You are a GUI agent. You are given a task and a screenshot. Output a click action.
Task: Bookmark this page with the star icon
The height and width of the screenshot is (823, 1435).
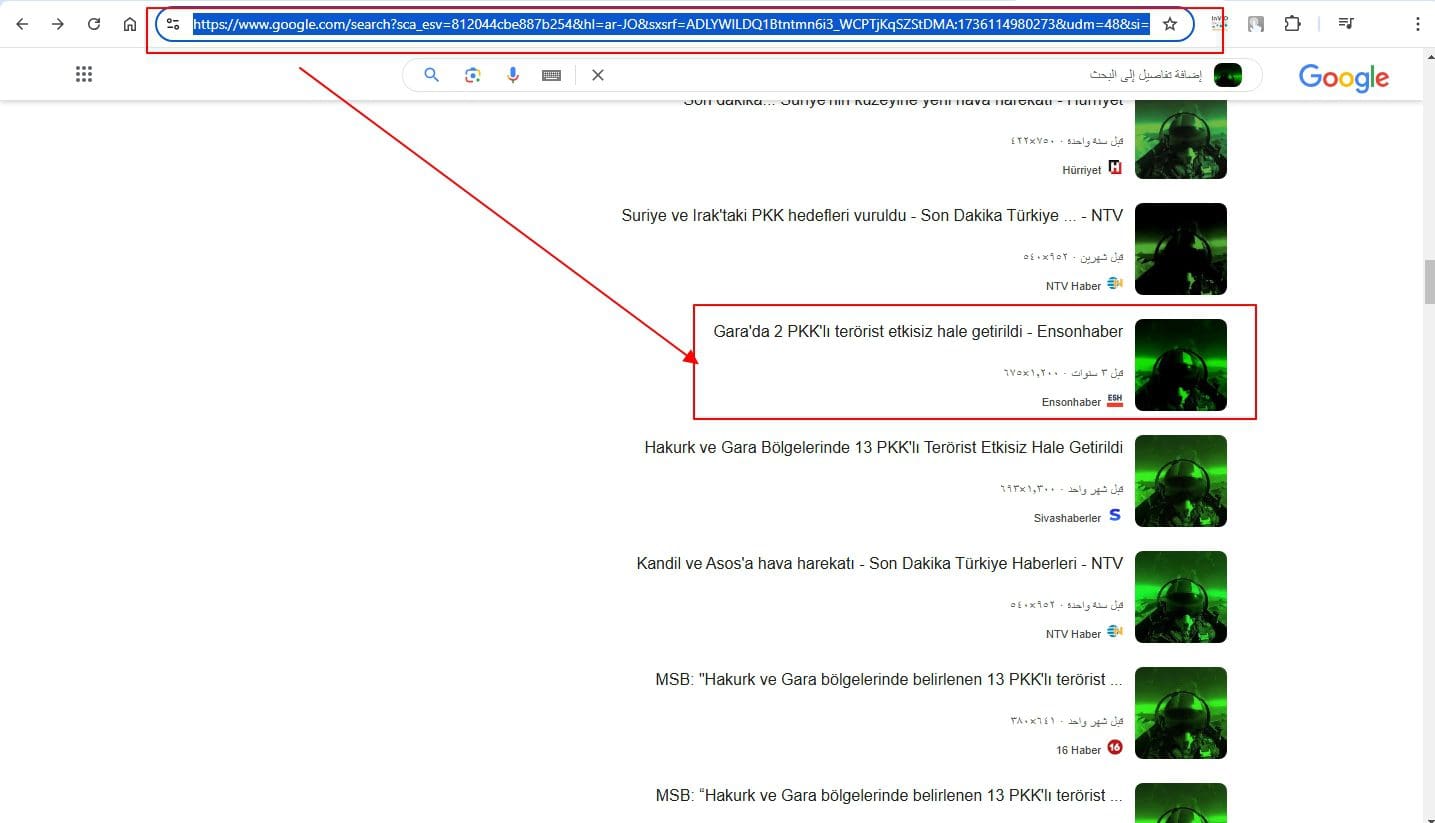(1170, 24)
